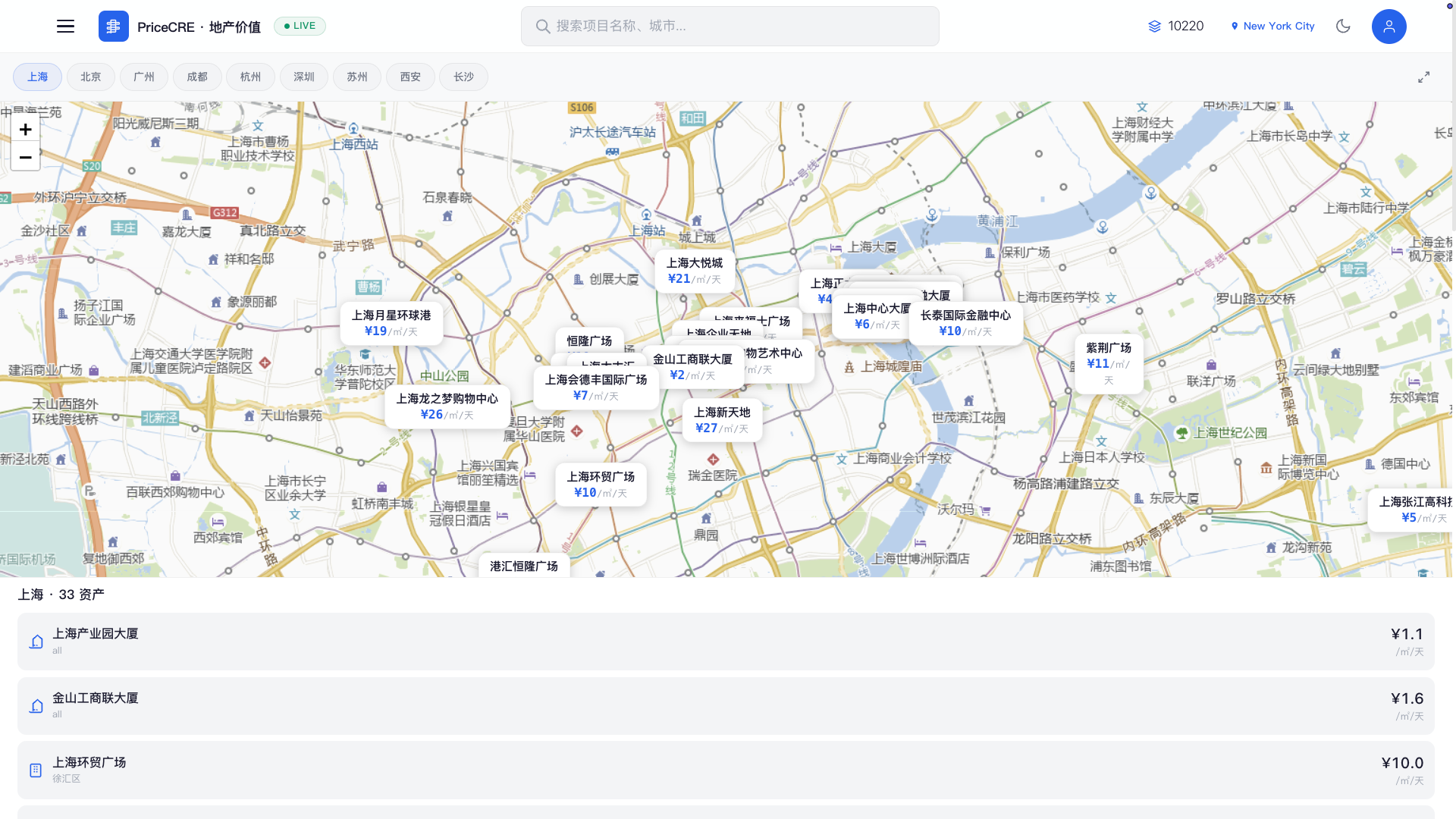This screenshot has width=1456, height=819.
Task: Open the 金山工商联大厦 map marker
Action: [692, 367]
